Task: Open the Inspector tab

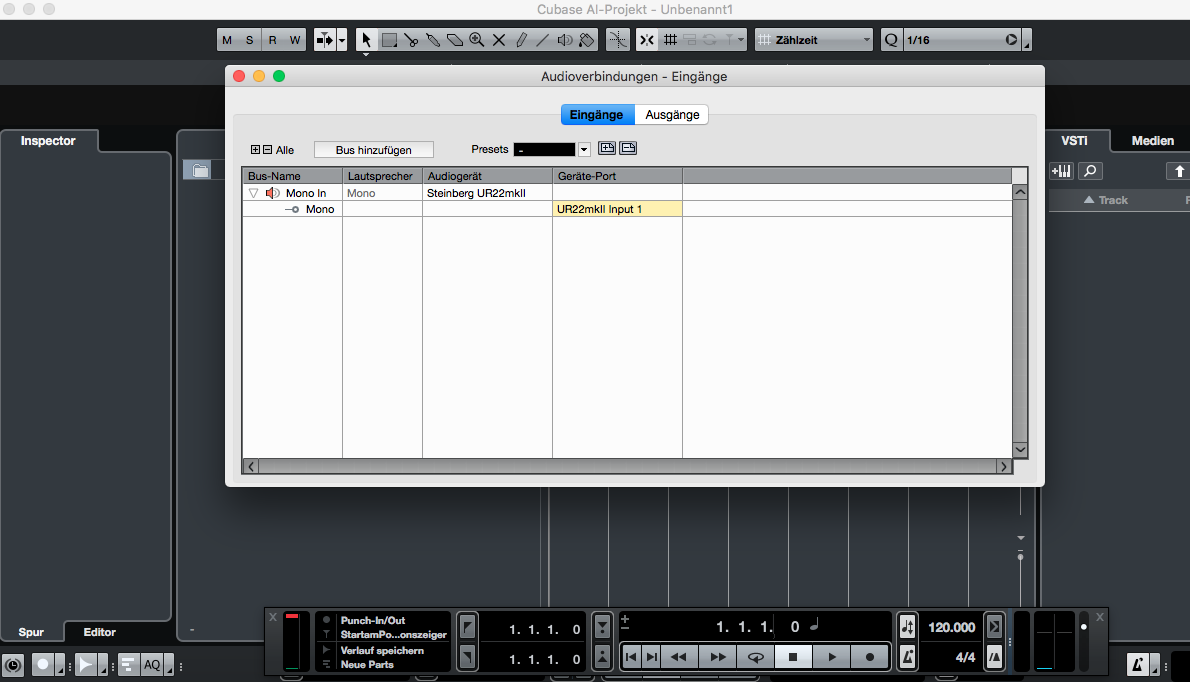Action: click(48, 140)
